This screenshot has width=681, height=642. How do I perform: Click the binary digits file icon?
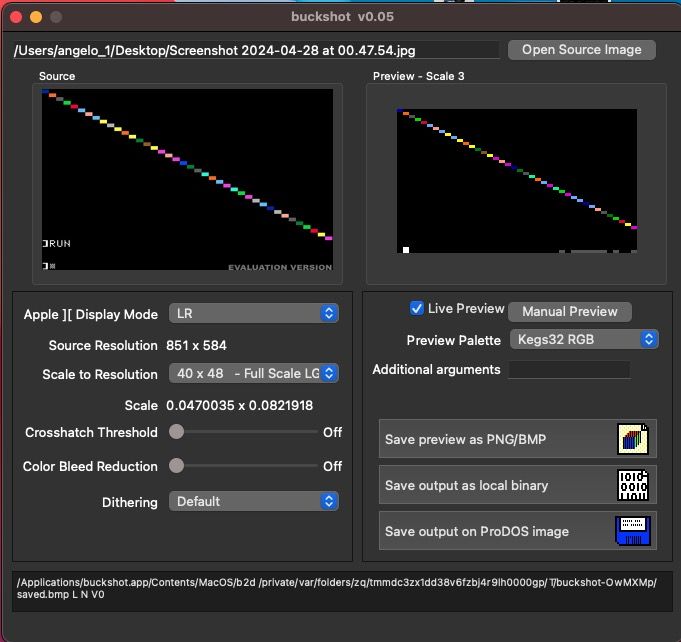(x=633, y=485)
